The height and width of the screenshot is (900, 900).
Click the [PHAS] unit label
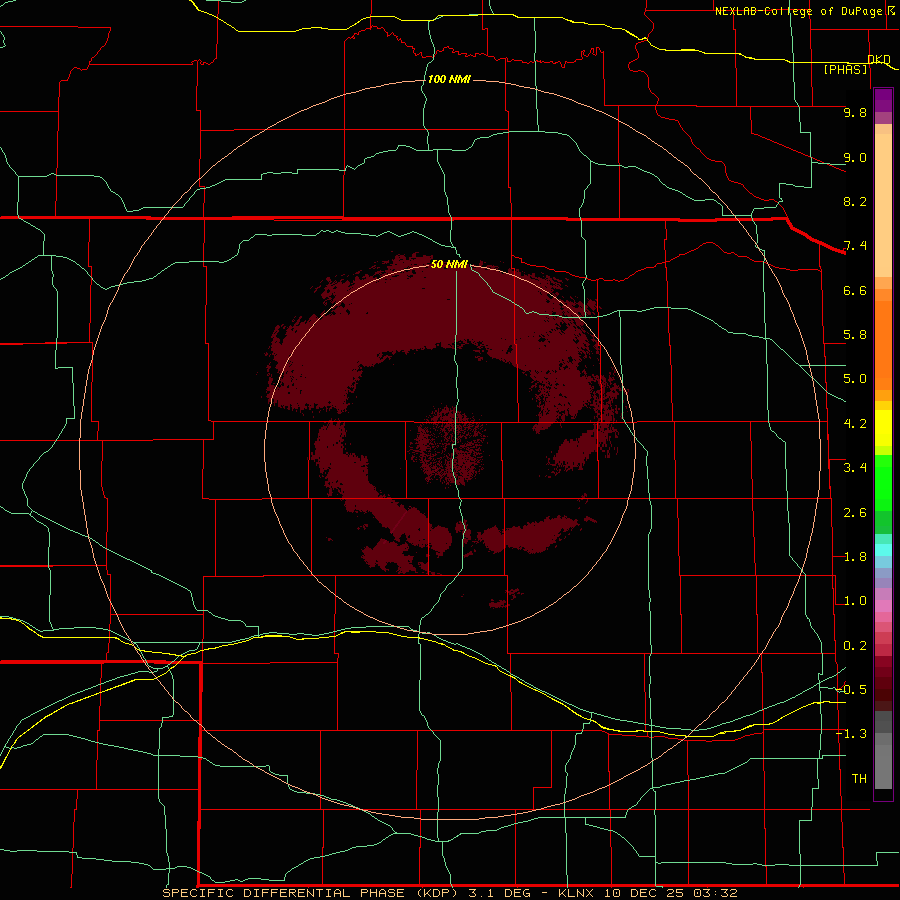845,69
